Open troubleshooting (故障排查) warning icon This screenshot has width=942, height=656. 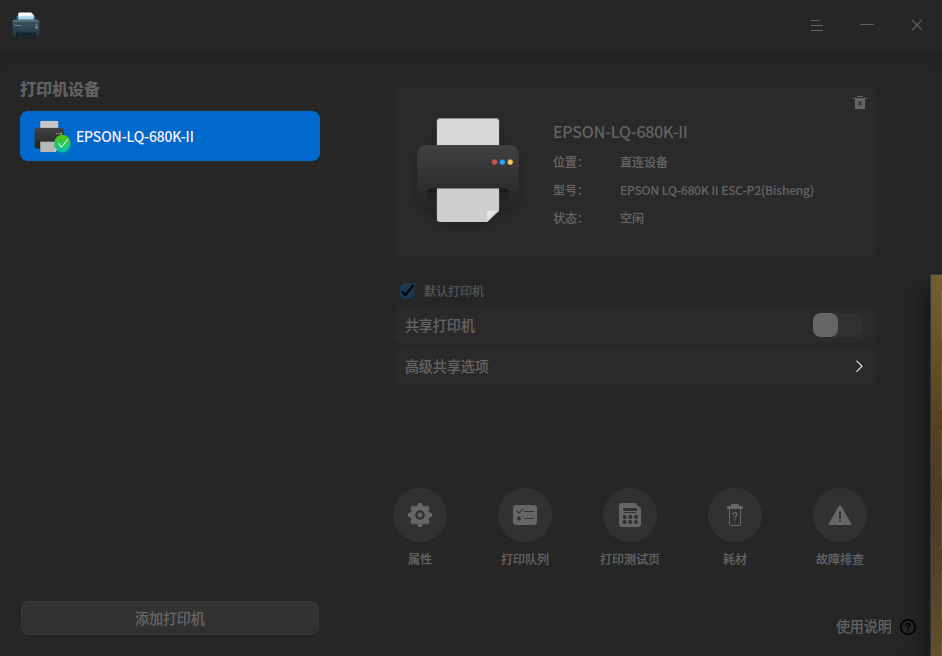(839, 515)
